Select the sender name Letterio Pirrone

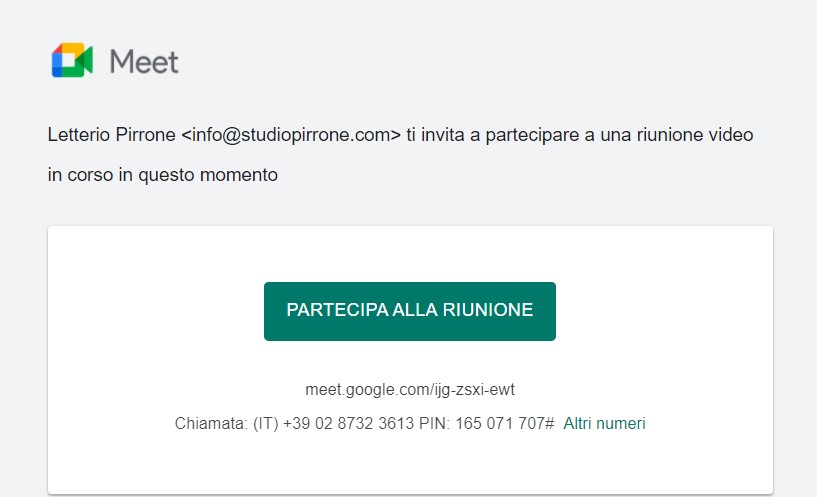pyautogui.click(x=112, y=134)
